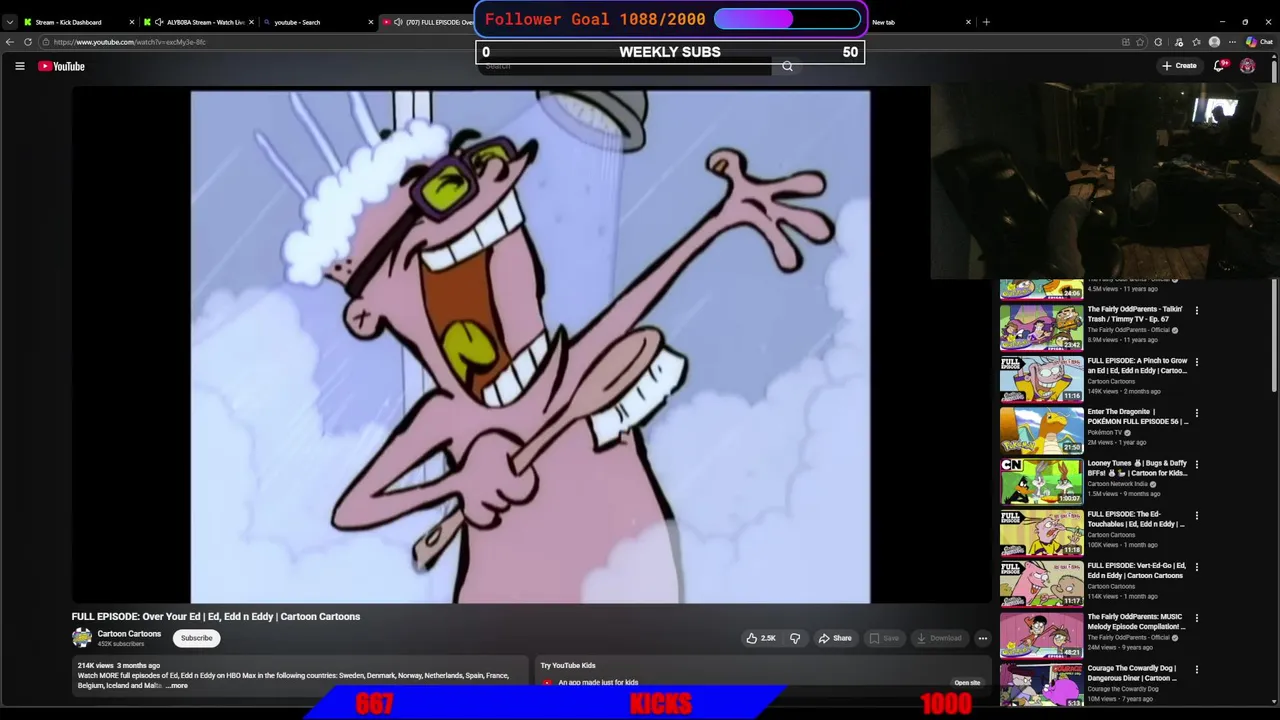Image resolution: width=1280 pixels, height=720 pixels.
Task: Go to the YouTube home logo
Action: pyautogui.click(x=61, y=66)
